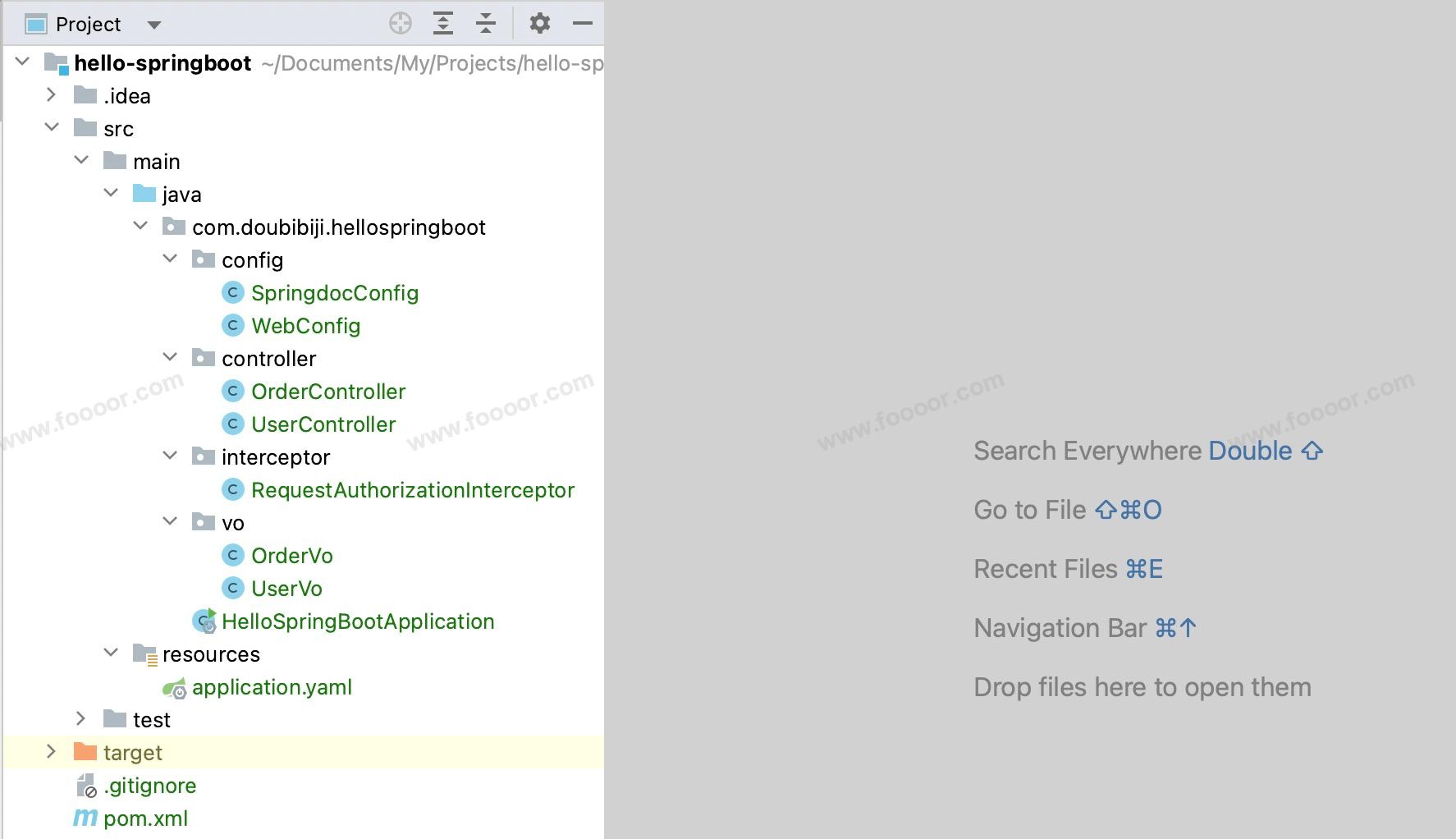Select the .gitignore file
This screenshot has width=1456, height=839.
pyautogui.click(x=149, y=786)
